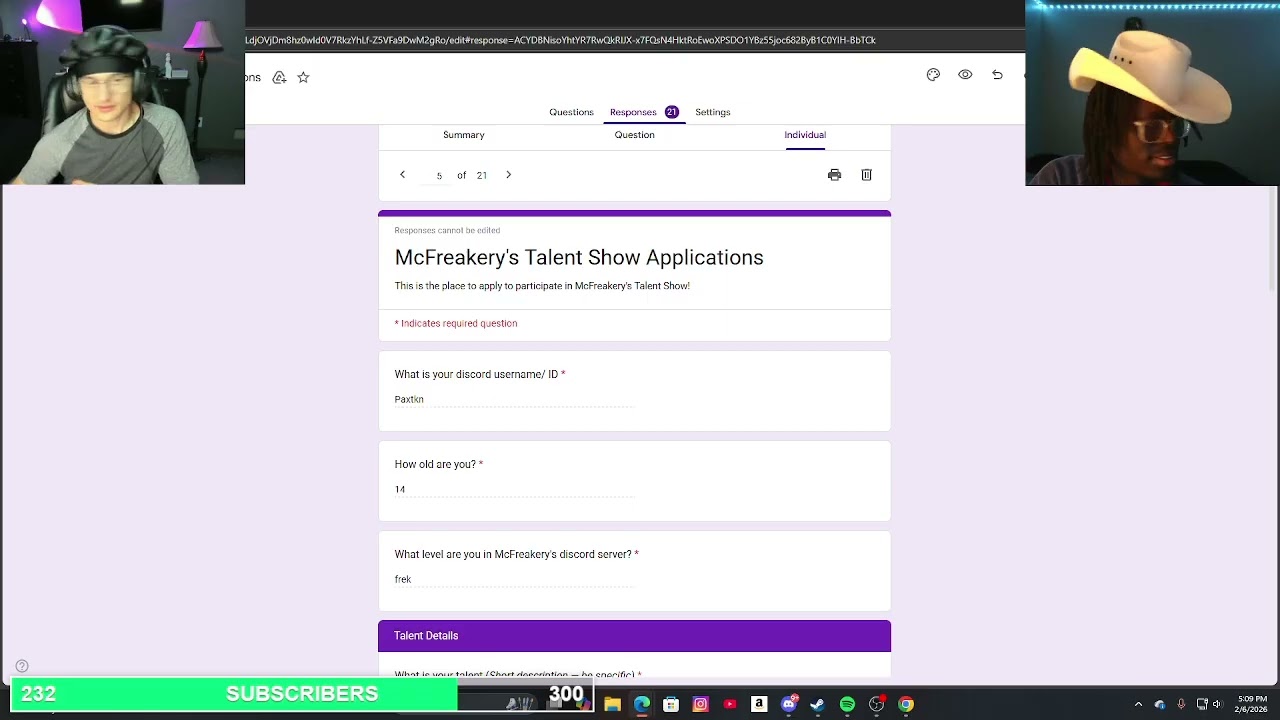Screen dimensions: 1280x720
Task: Open Instagram from the taskbar
Action: click(x=700, y=704)
